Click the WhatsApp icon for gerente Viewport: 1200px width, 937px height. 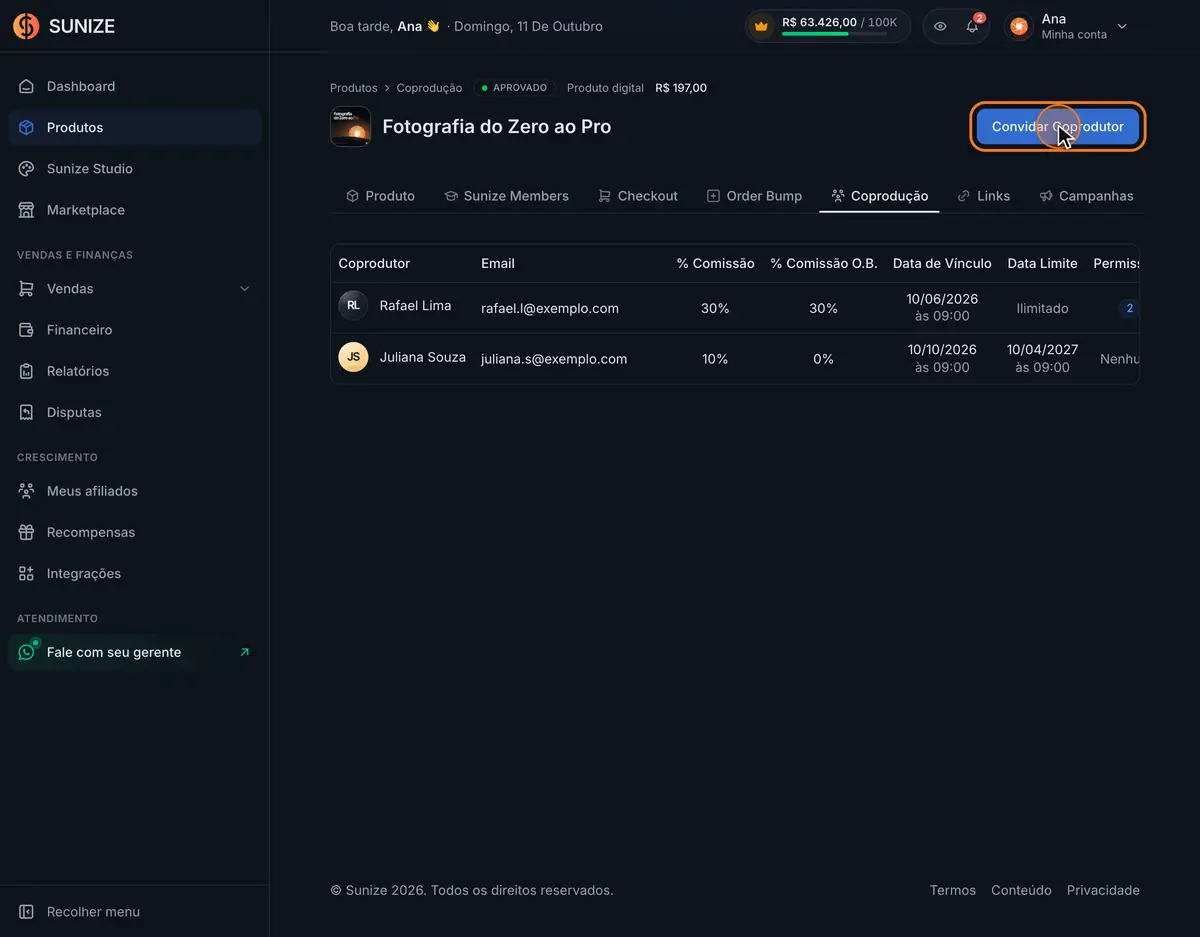[27, 652]
